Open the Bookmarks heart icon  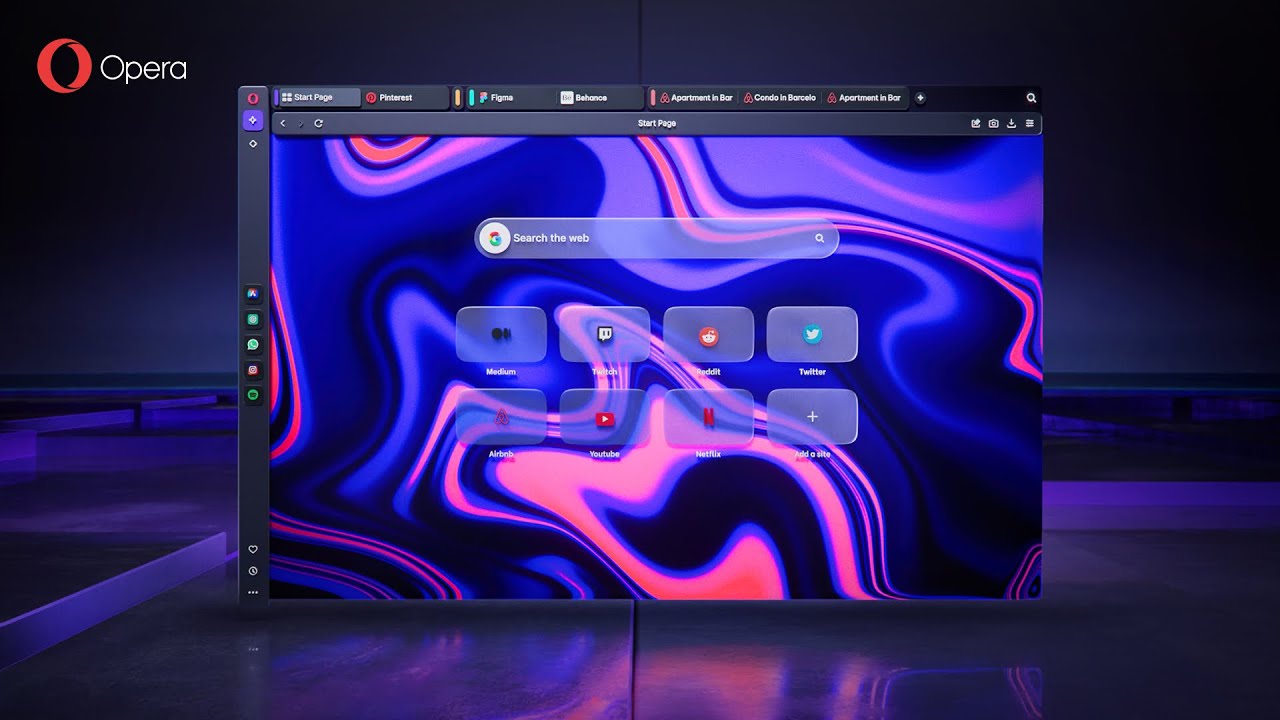(x=253, y=548)
